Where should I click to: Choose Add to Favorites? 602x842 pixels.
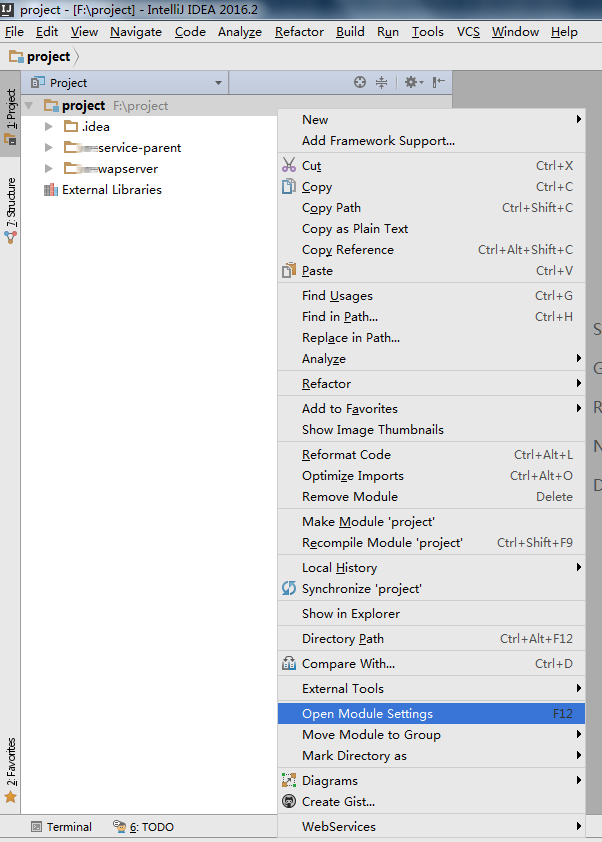pos(431,408)
